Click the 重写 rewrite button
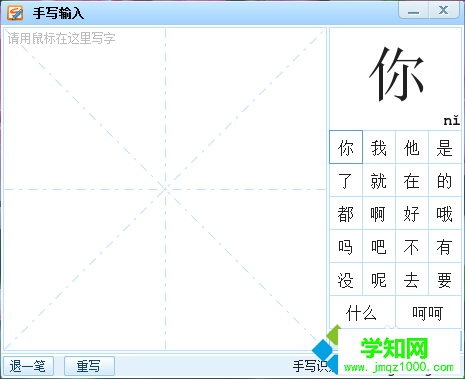465x379 pixels. coord(89,366)
